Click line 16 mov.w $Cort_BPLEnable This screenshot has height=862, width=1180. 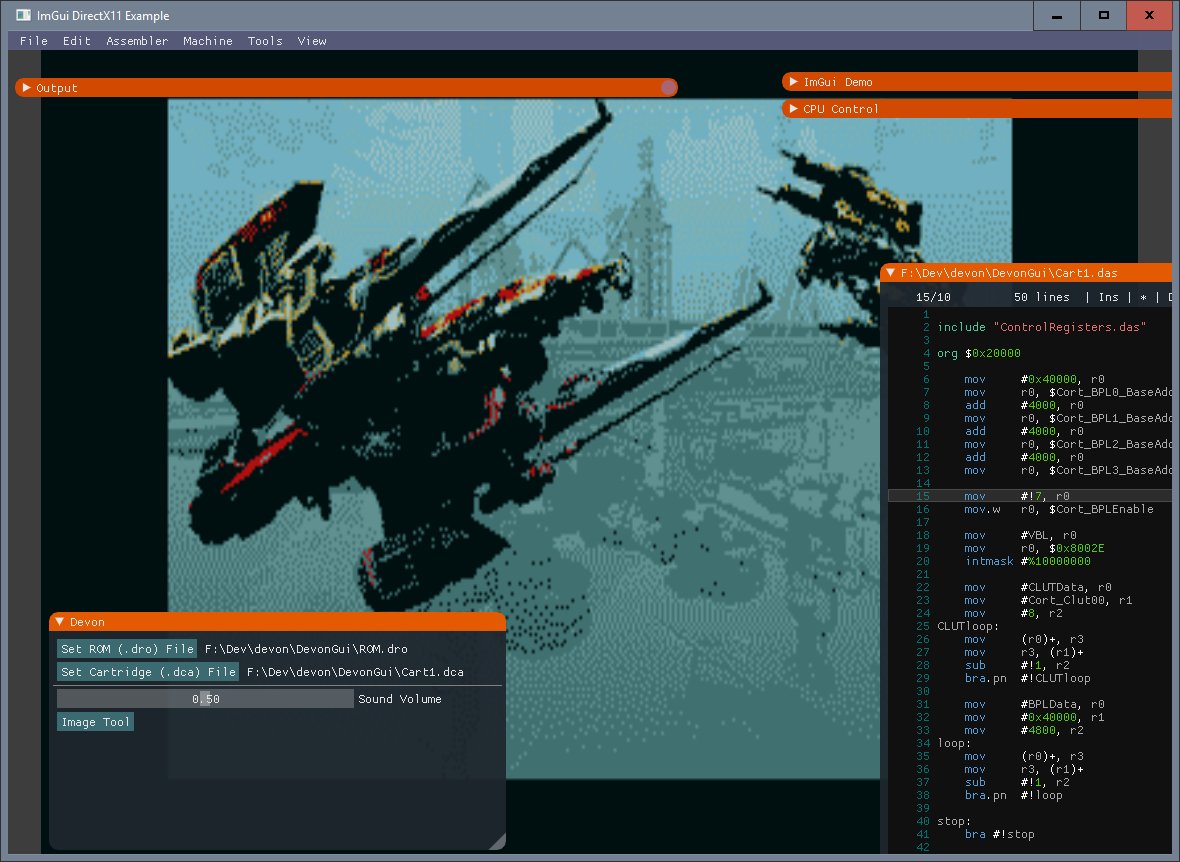[1059, 509]
